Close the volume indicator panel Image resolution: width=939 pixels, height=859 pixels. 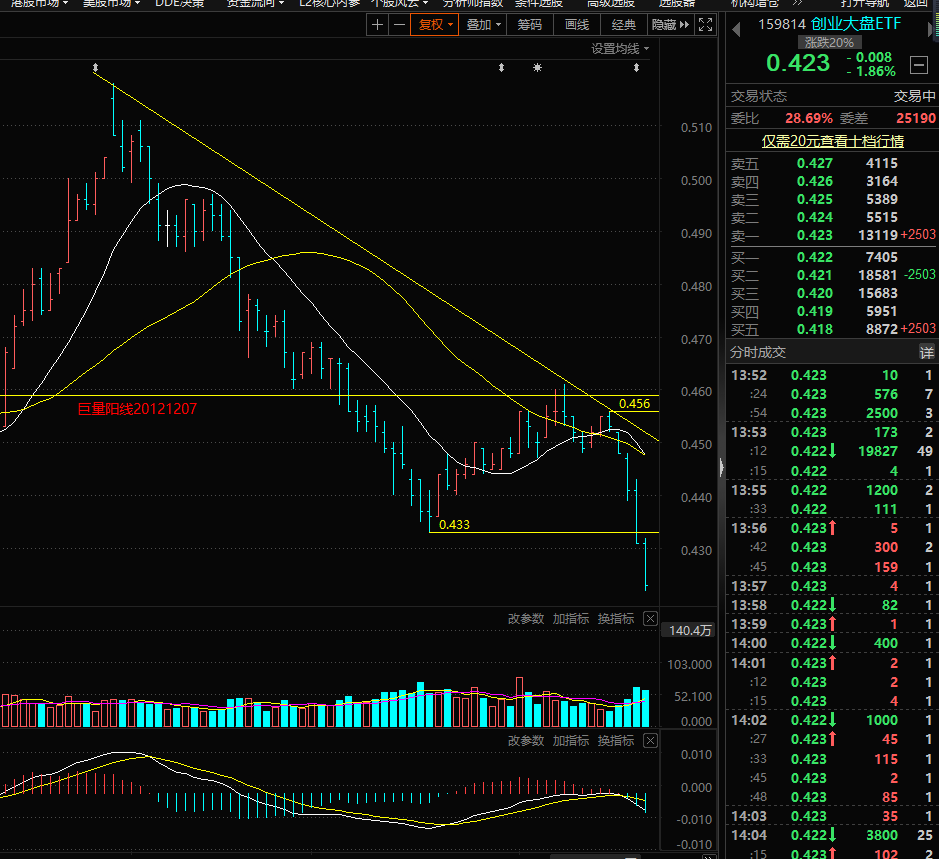650,619
